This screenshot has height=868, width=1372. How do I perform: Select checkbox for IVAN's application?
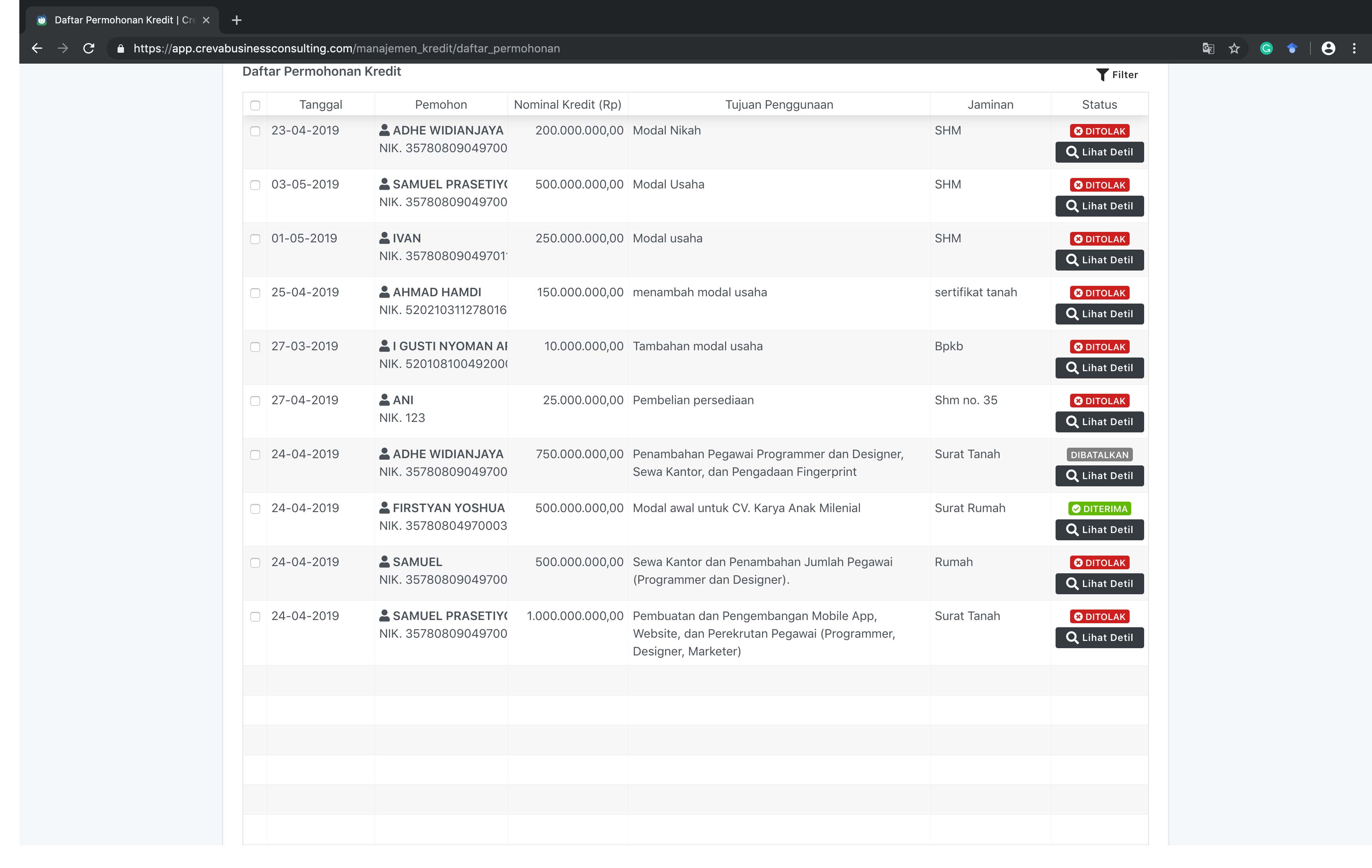coord(255,240)
